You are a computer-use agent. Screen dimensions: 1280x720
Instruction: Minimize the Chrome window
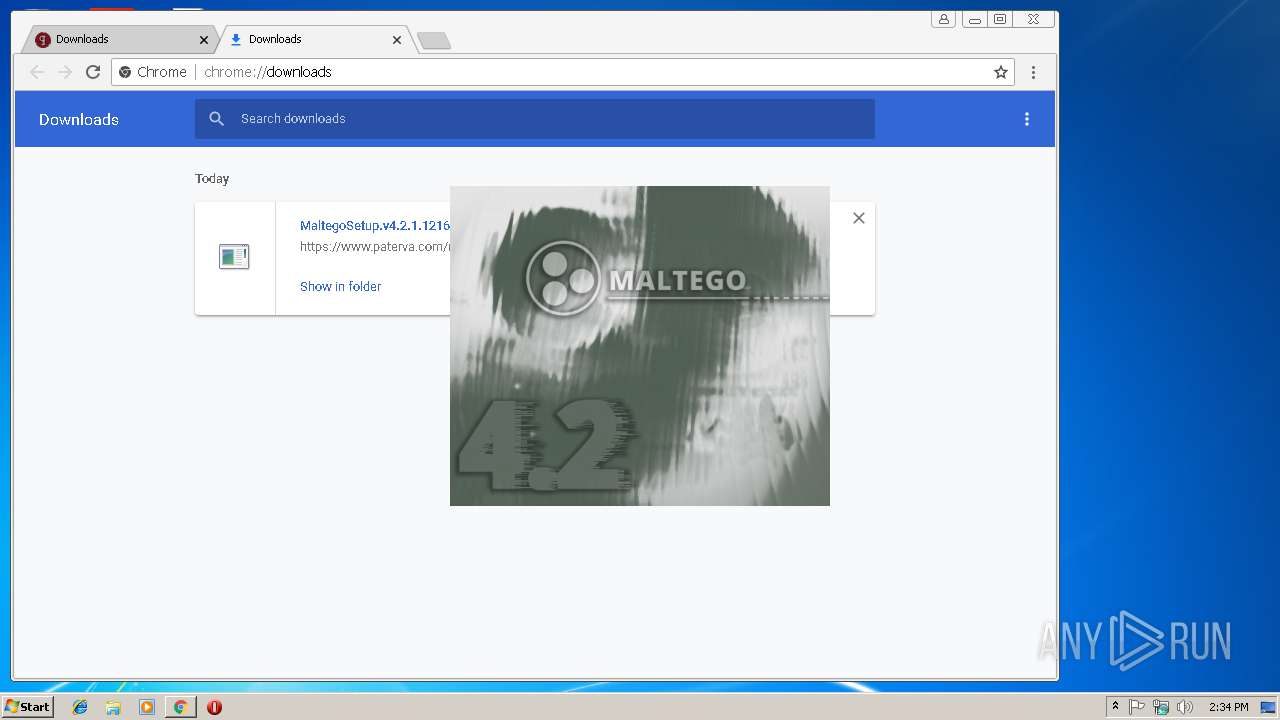point(974,19)
